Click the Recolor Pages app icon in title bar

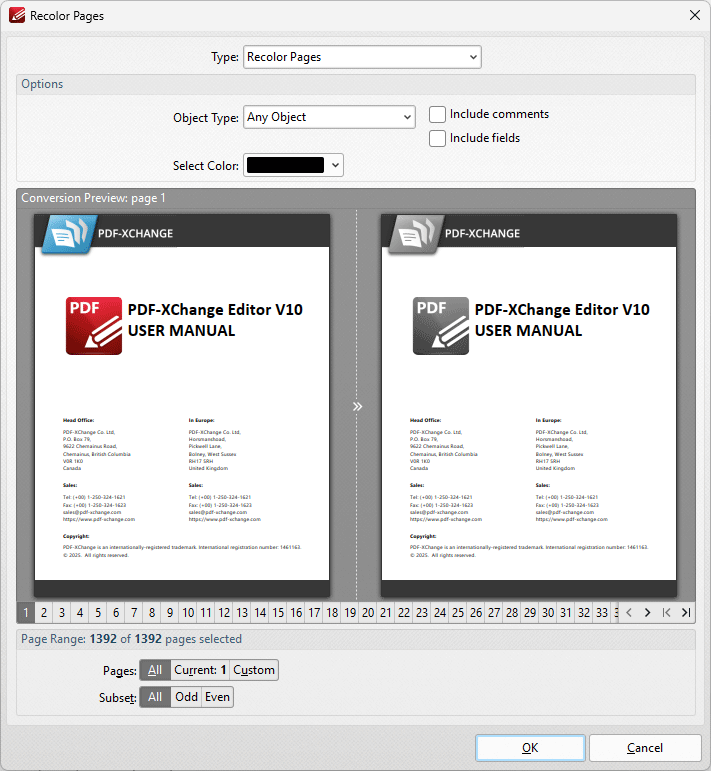click(x=16, y=15)
